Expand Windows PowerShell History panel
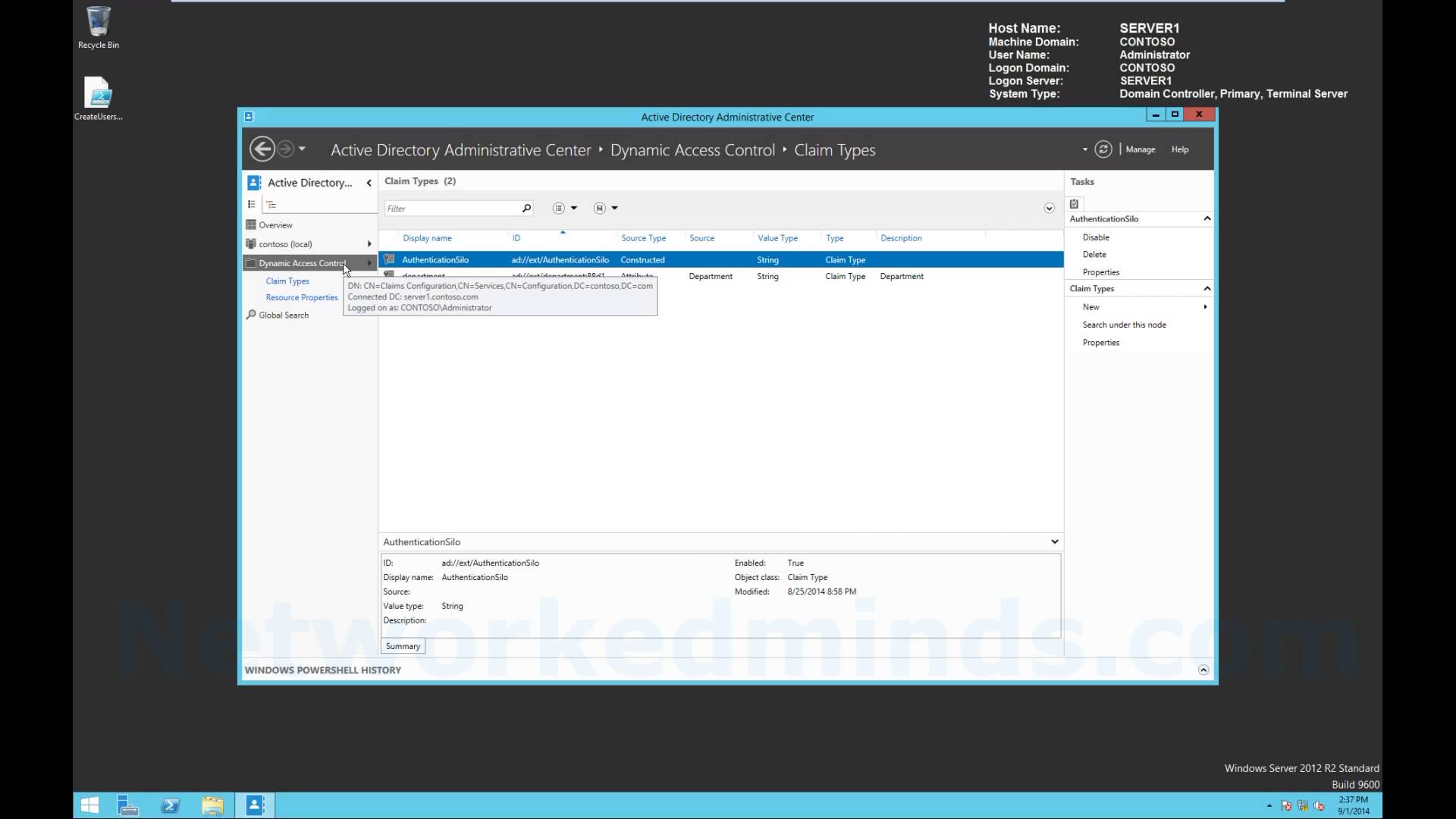 click(1203, 670)
